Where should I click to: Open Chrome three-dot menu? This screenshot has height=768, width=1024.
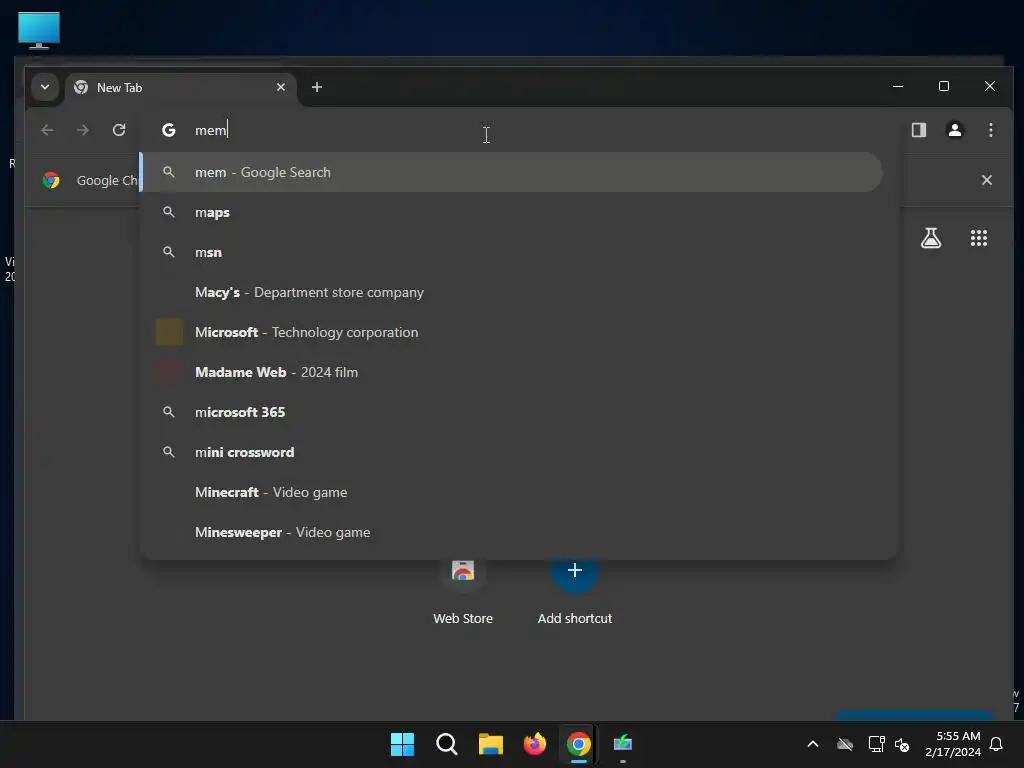[x=991, y=130]
